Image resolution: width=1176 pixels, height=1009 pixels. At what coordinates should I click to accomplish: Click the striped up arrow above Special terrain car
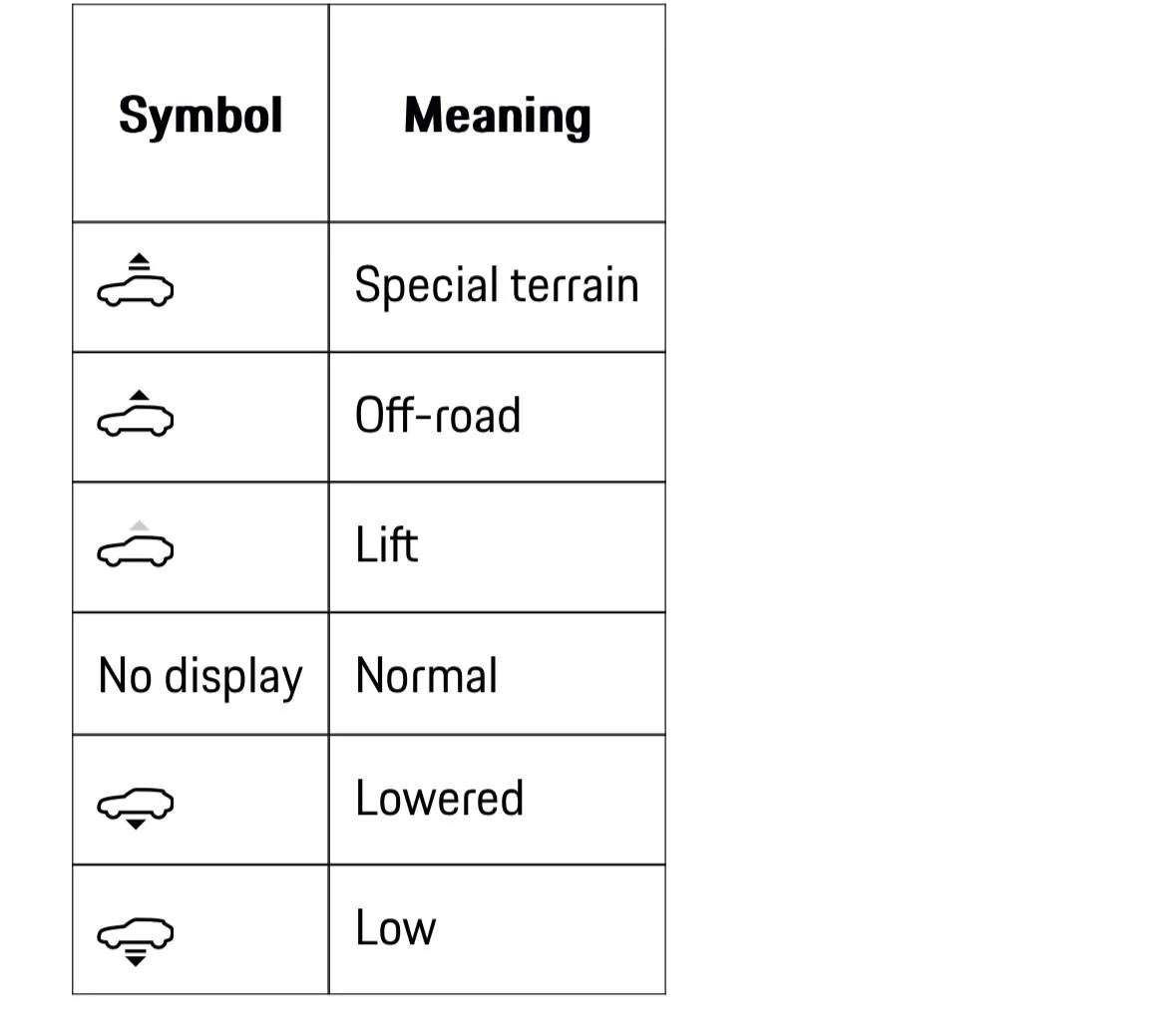tap(140, 262)
